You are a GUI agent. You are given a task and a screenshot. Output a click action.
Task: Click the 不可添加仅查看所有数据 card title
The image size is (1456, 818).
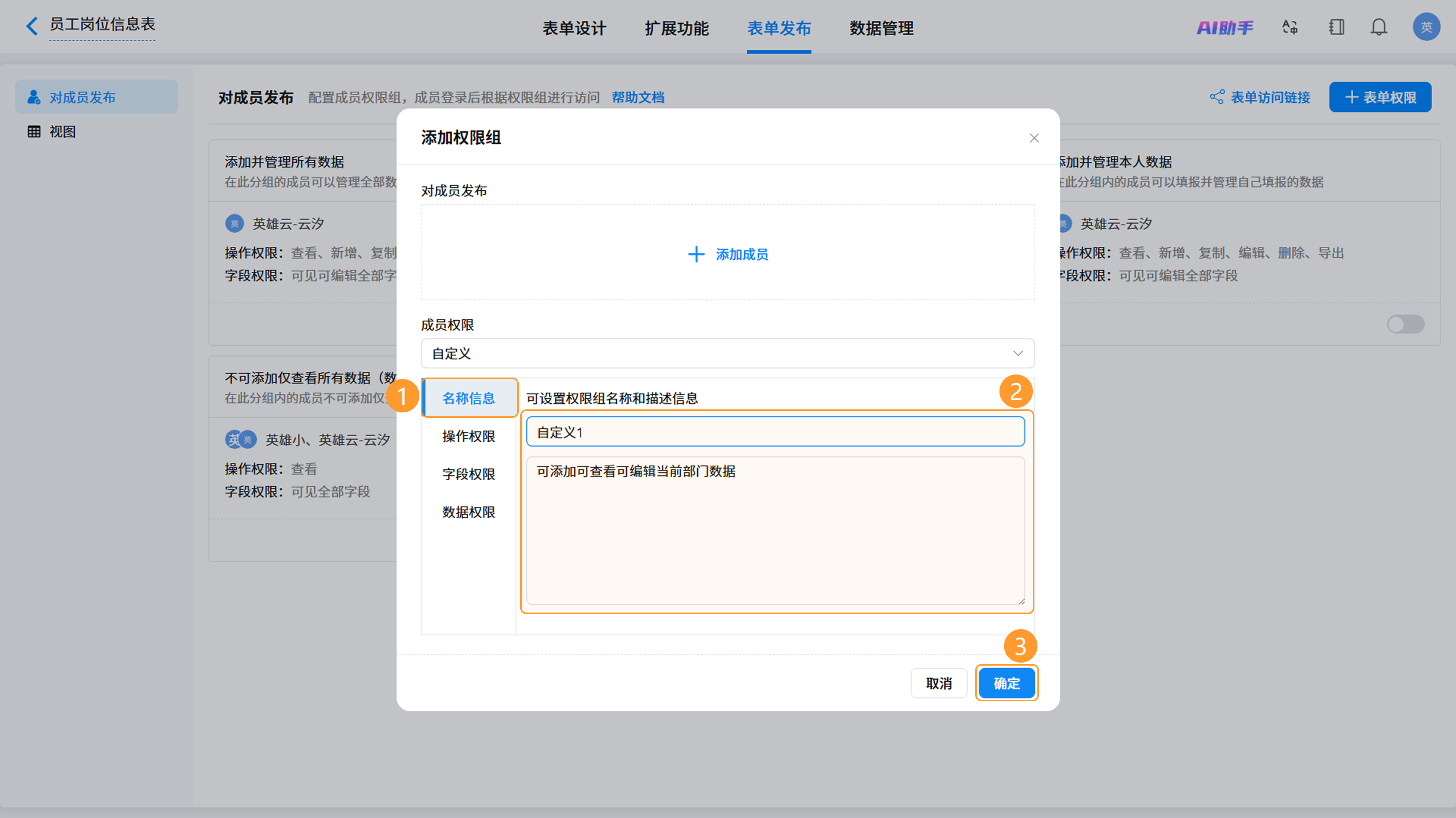311,378
